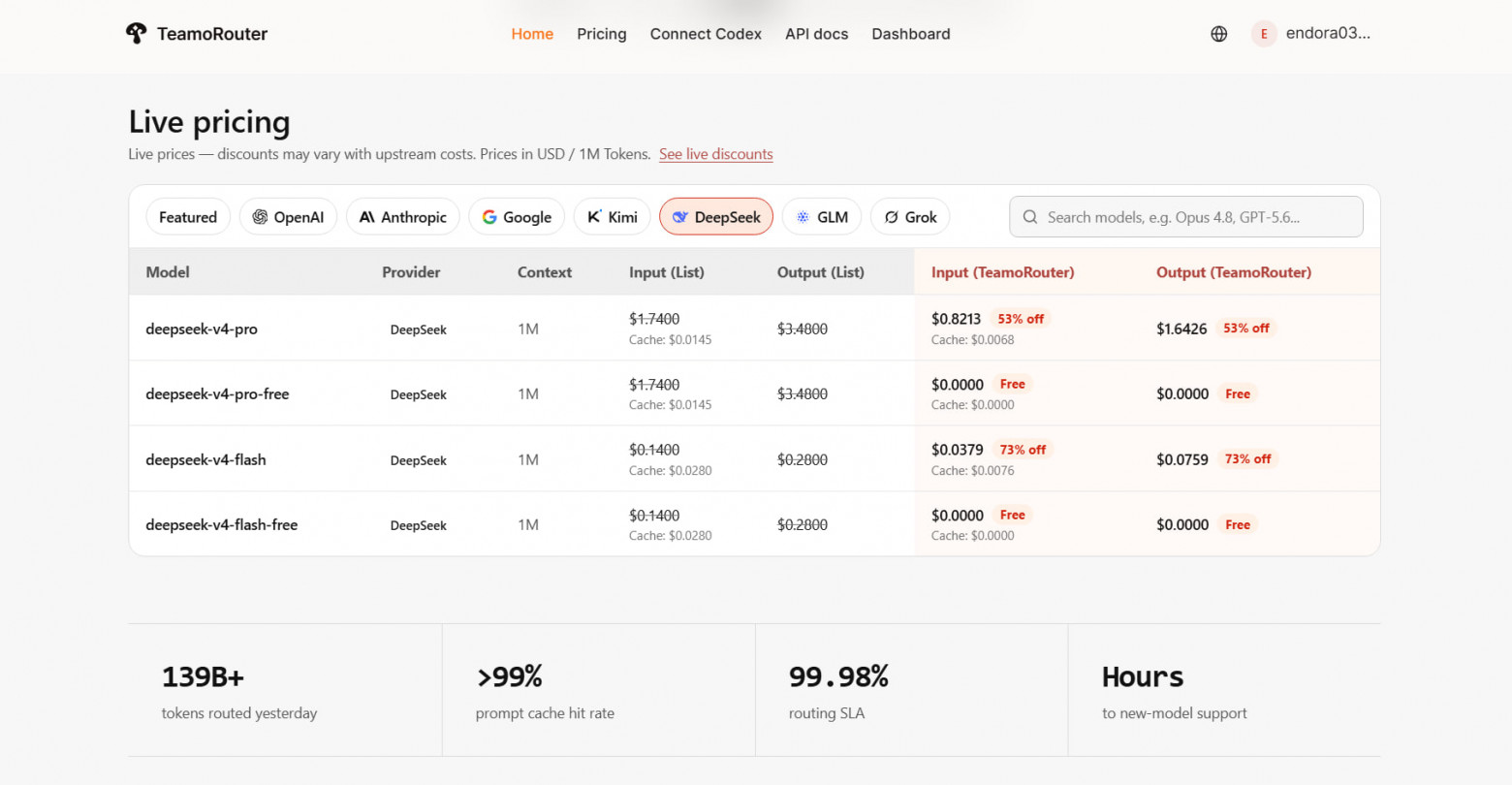Click the Input (List) column header

667,272
